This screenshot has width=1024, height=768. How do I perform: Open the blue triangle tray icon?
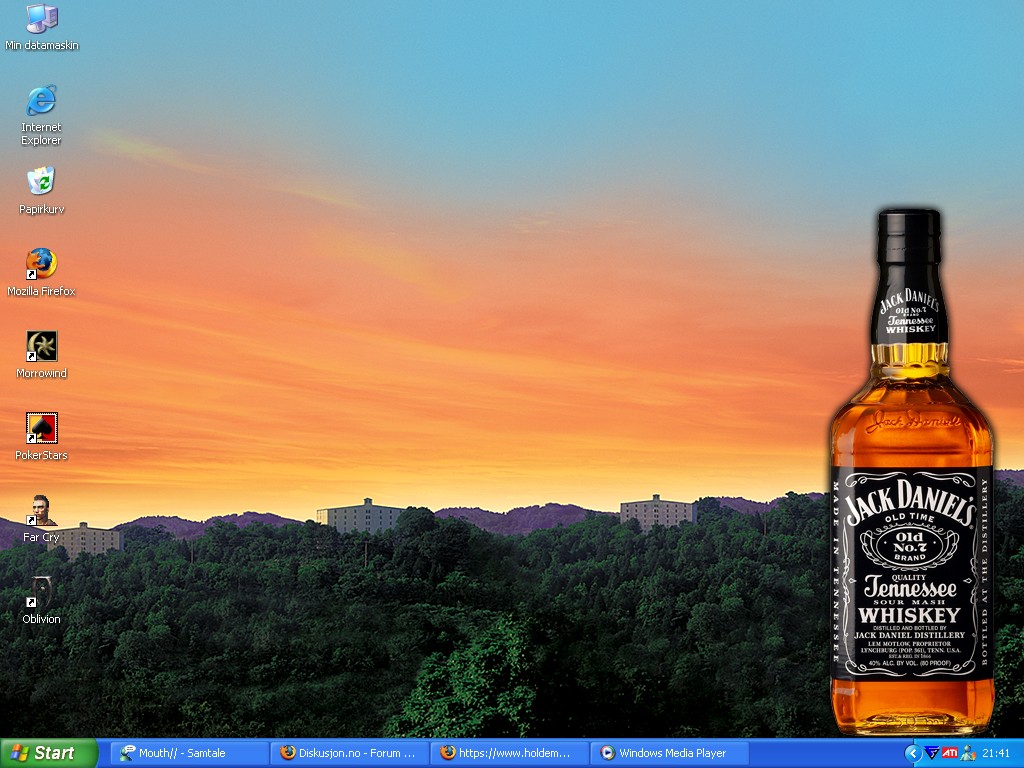932,753
